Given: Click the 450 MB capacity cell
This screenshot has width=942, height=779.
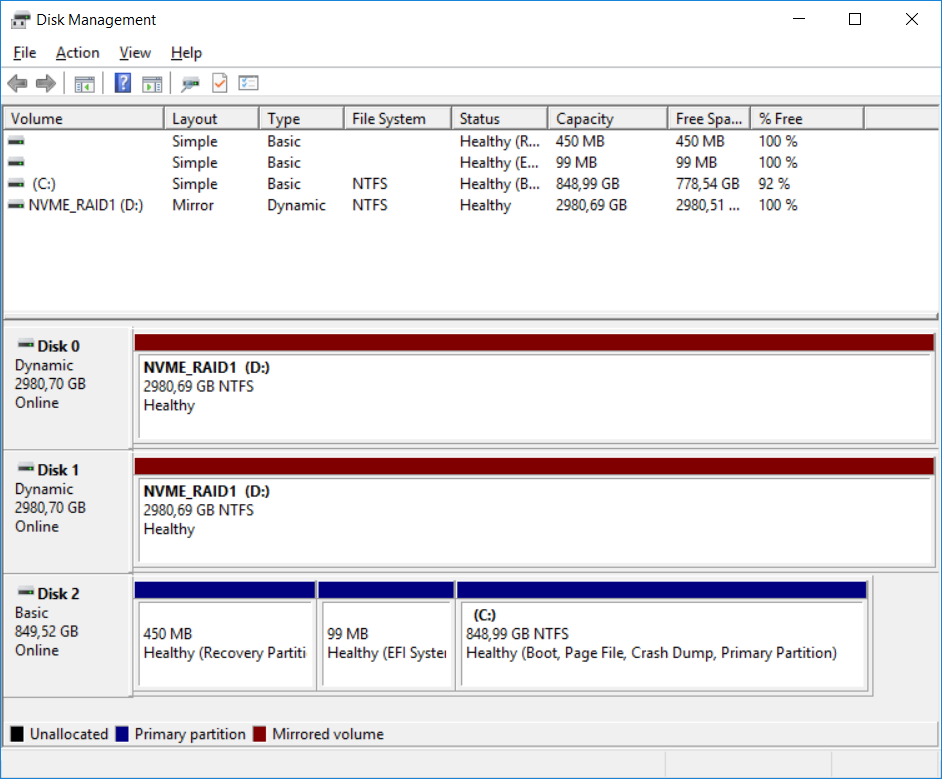Looking at the screenshot, I should coord(580,141).
